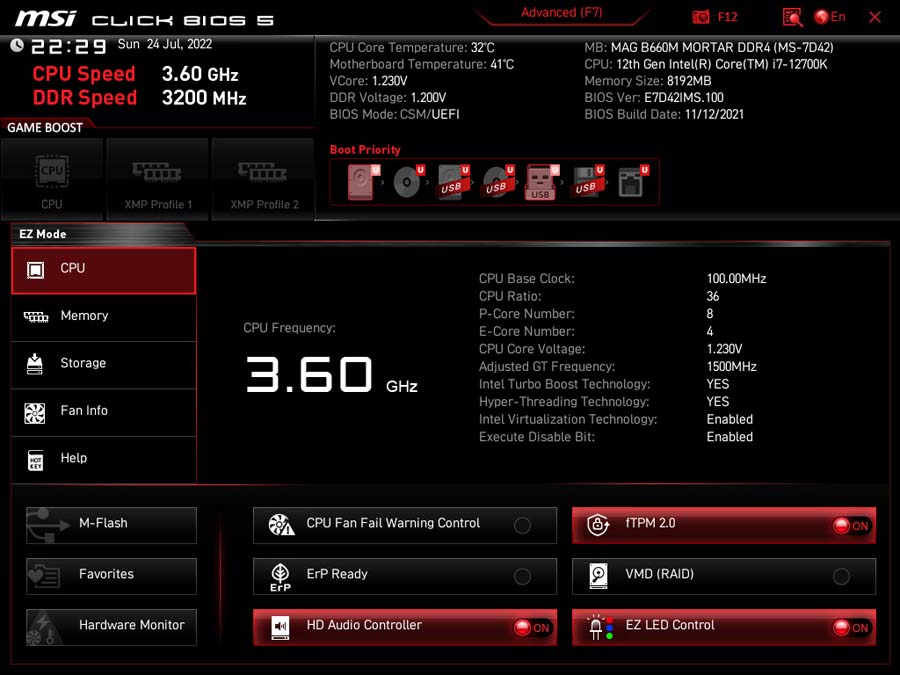This screenshot has height=675, width=900.
Task: Open the Memory section
Action: click(x=104, y=317)
